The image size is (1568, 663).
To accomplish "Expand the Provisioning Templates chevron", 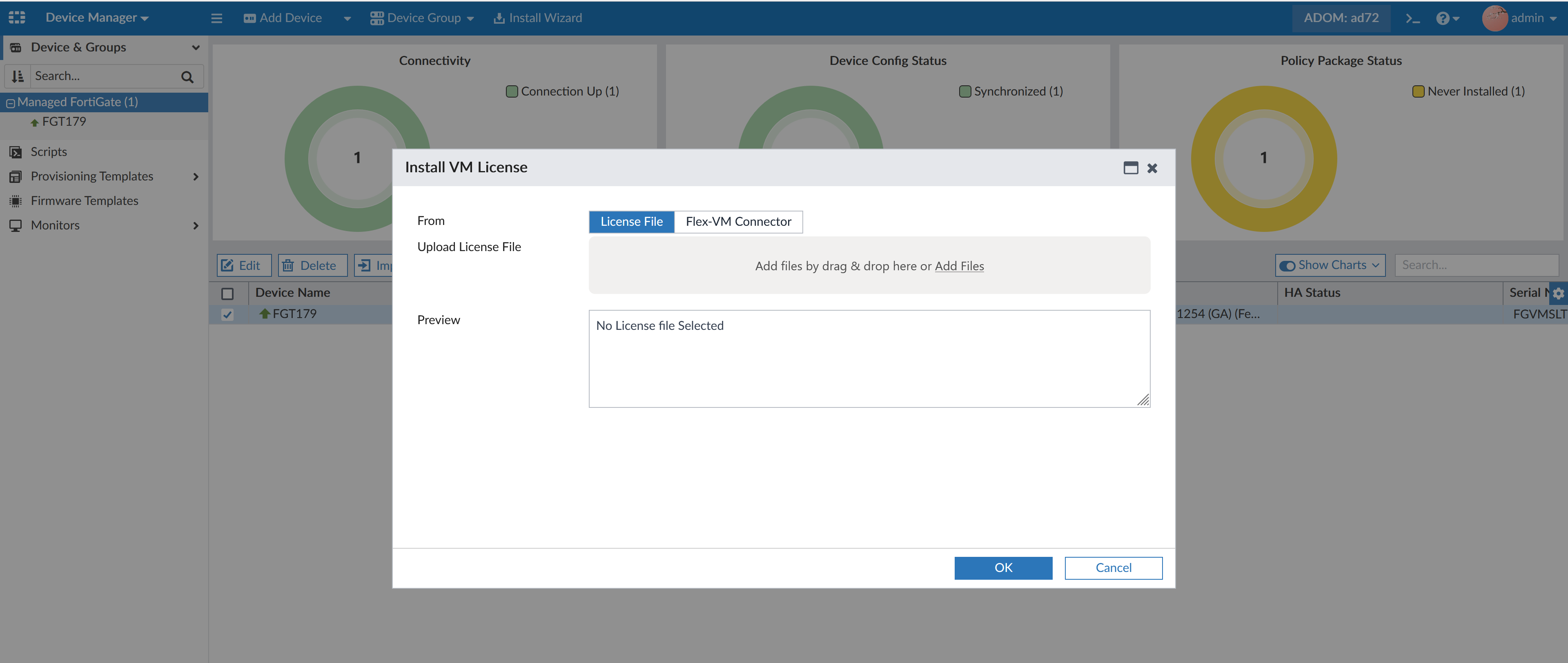I will coord(196,176).
